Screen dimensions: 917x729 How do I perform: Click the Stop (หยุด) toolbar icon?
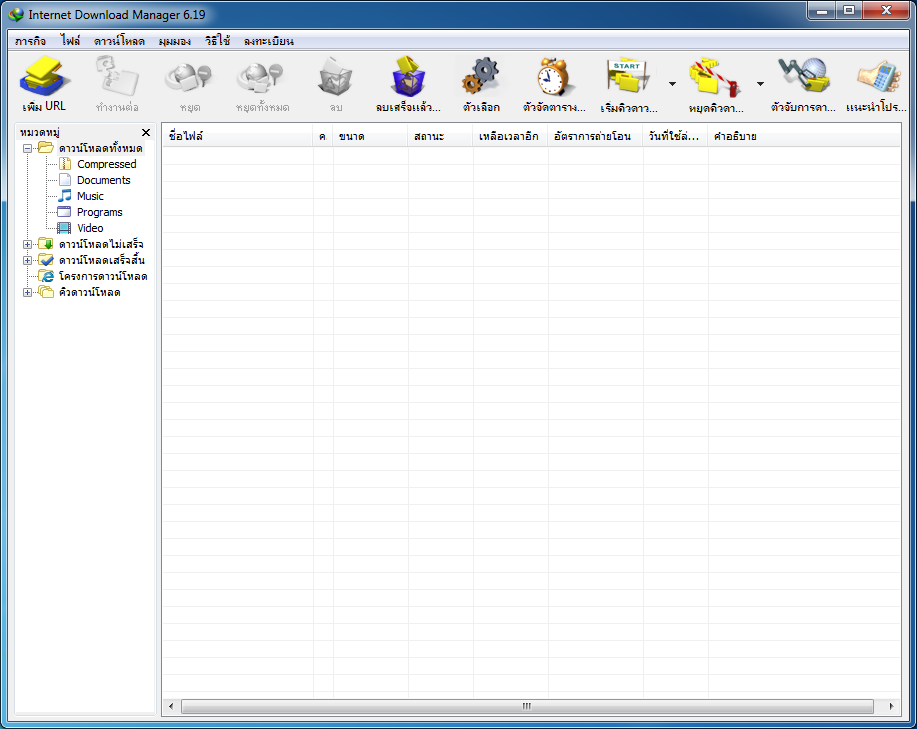pyautogui.click(x=188, y=78)
